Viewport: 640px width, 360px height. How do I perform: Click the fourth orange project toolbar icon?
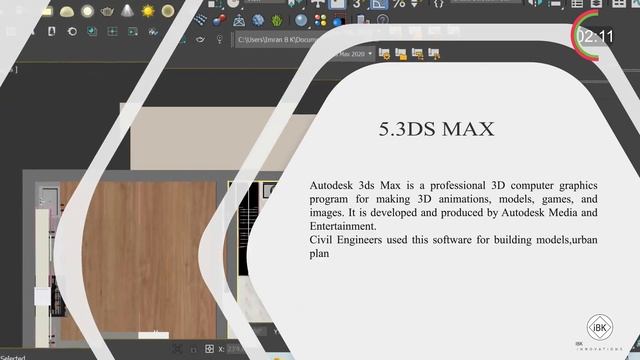[433, 54]
